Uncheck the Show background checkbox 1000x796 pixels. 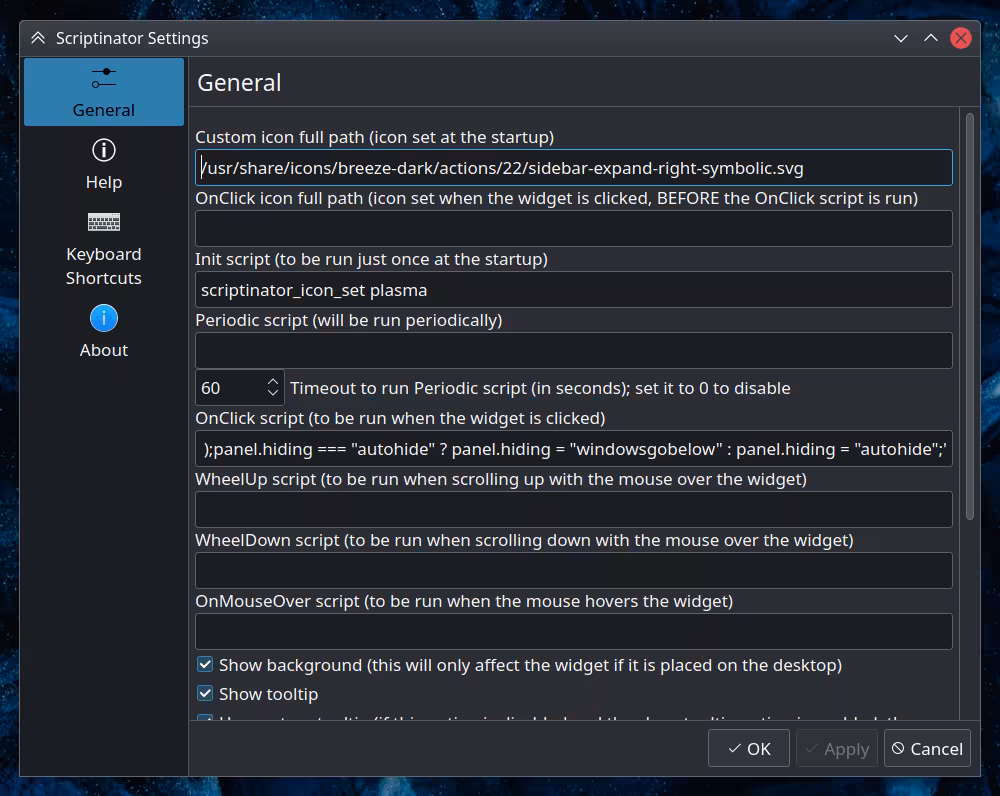click(x=205, y=665)
